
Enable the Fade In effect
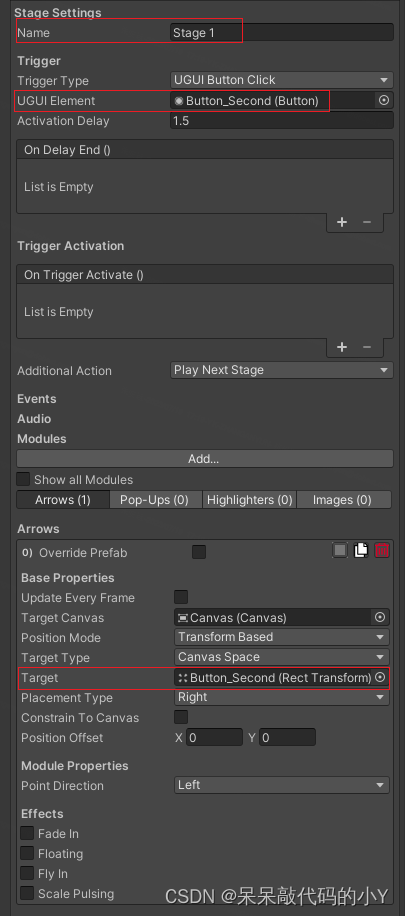coord(27,834)
